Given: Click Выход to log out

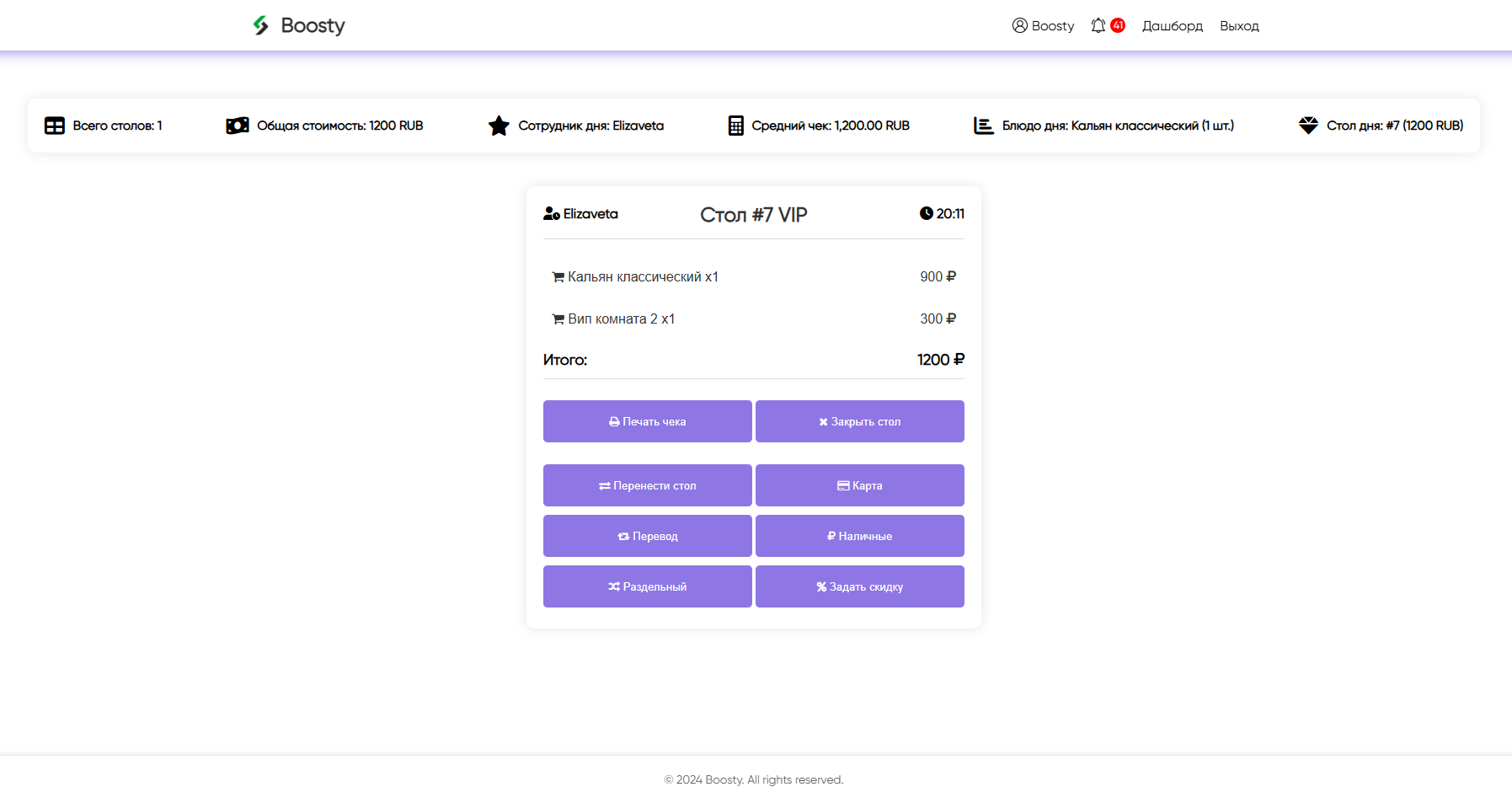Looking at the screenshot, I should pyautogui.click(x=1239, y=26).
